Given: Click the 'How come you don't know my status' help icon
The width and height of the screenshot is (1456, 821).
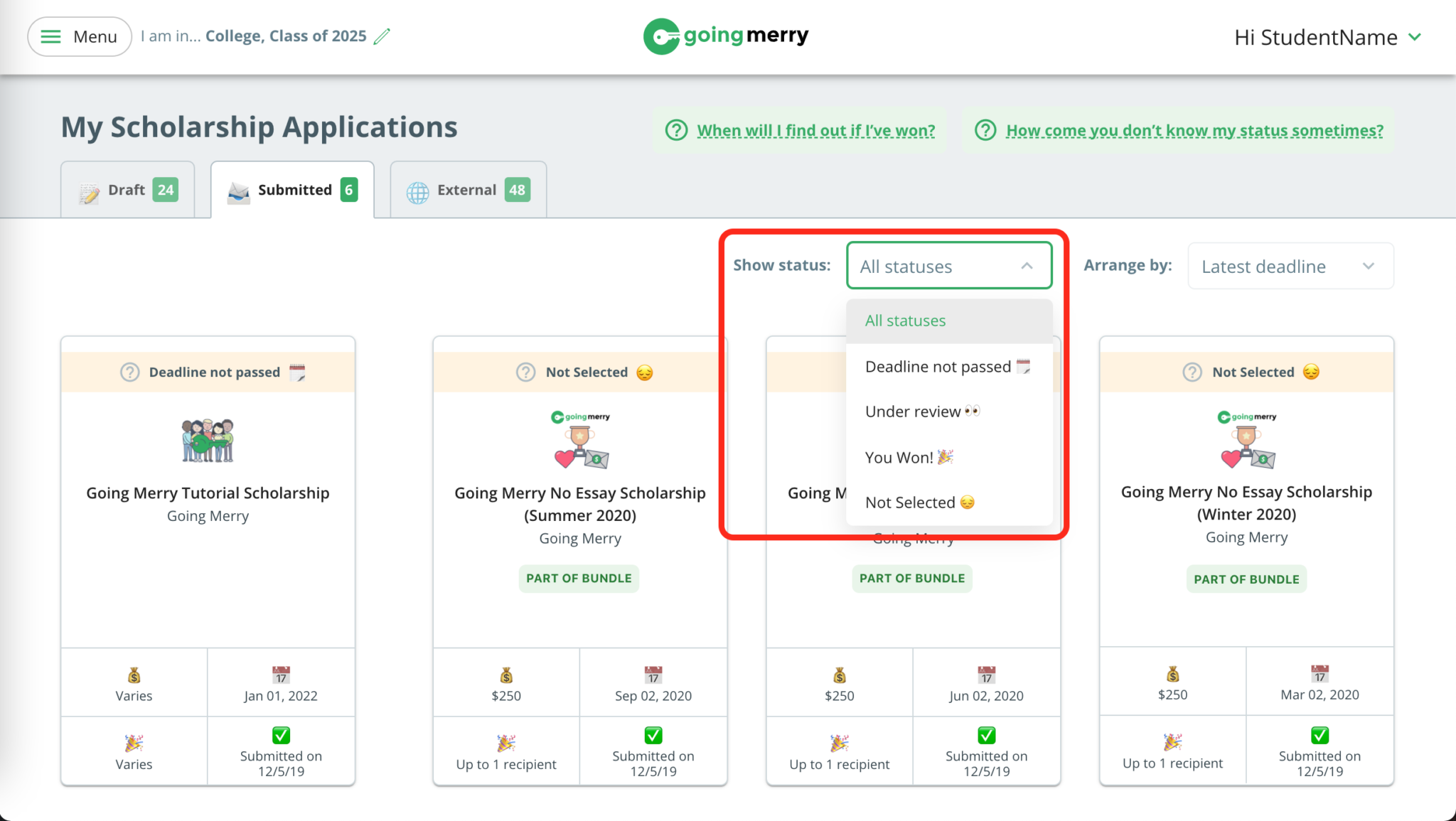Looking at the screenshot, I should pos(988,130).
